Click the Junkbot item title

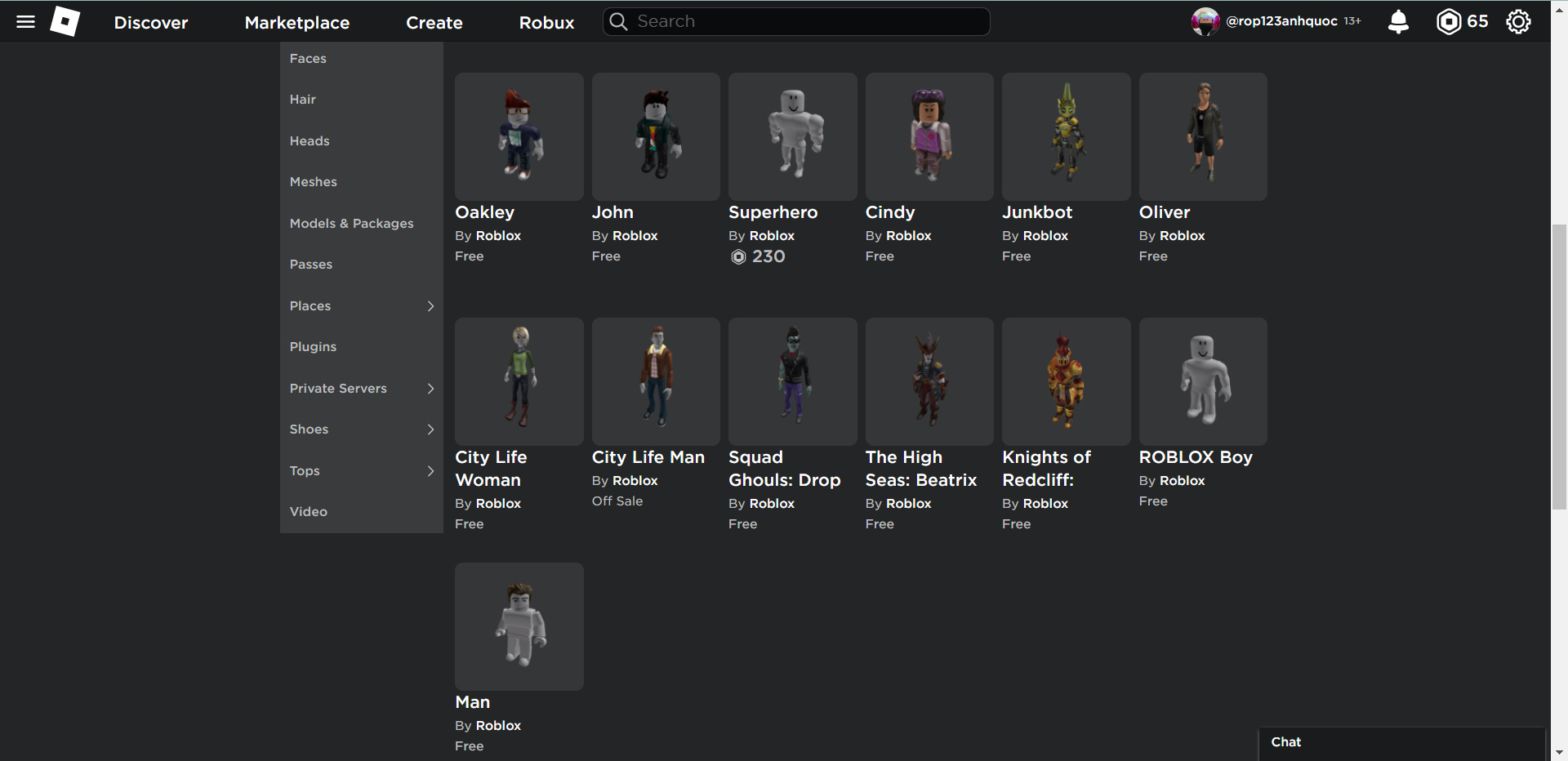pyautogui.click(x=1037, y=213)
